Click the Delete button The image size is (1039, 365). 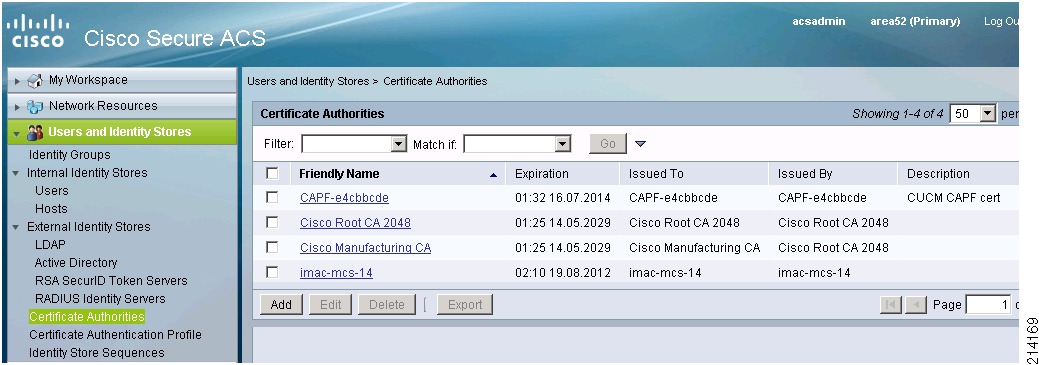pos(387,305)
